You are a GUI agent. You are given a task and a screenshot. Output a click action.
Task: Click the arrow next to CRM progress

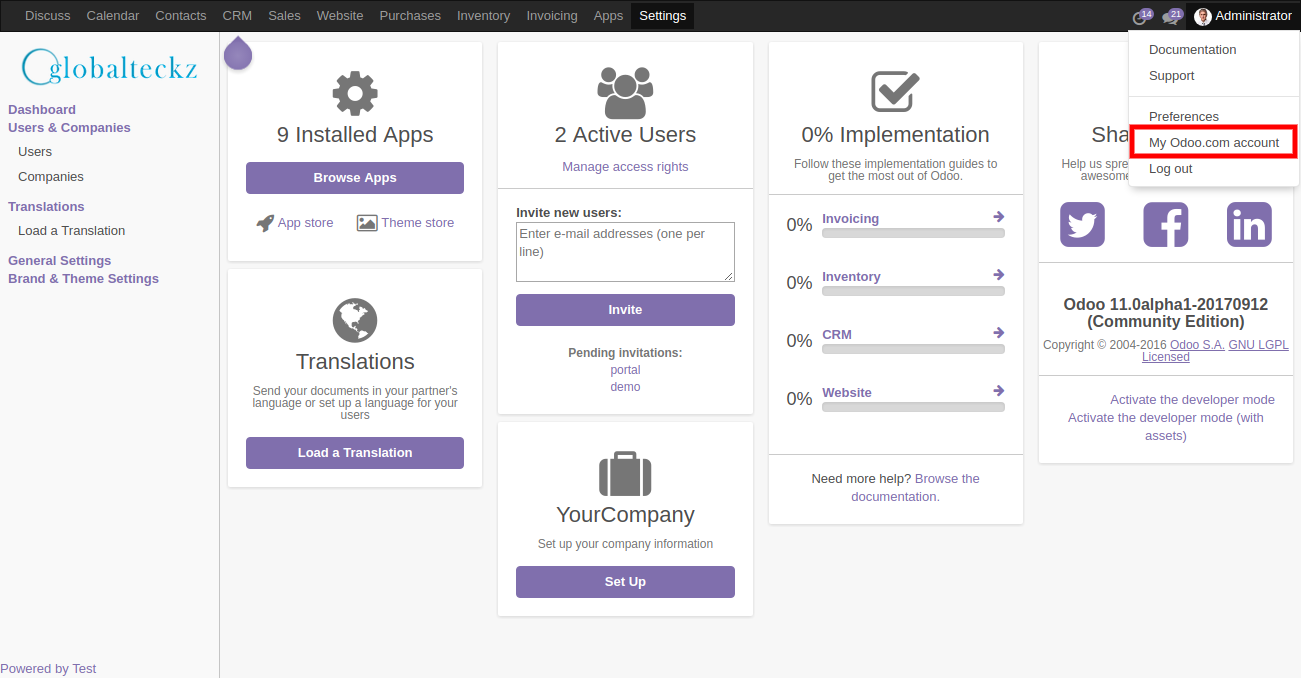click(998, 333)
